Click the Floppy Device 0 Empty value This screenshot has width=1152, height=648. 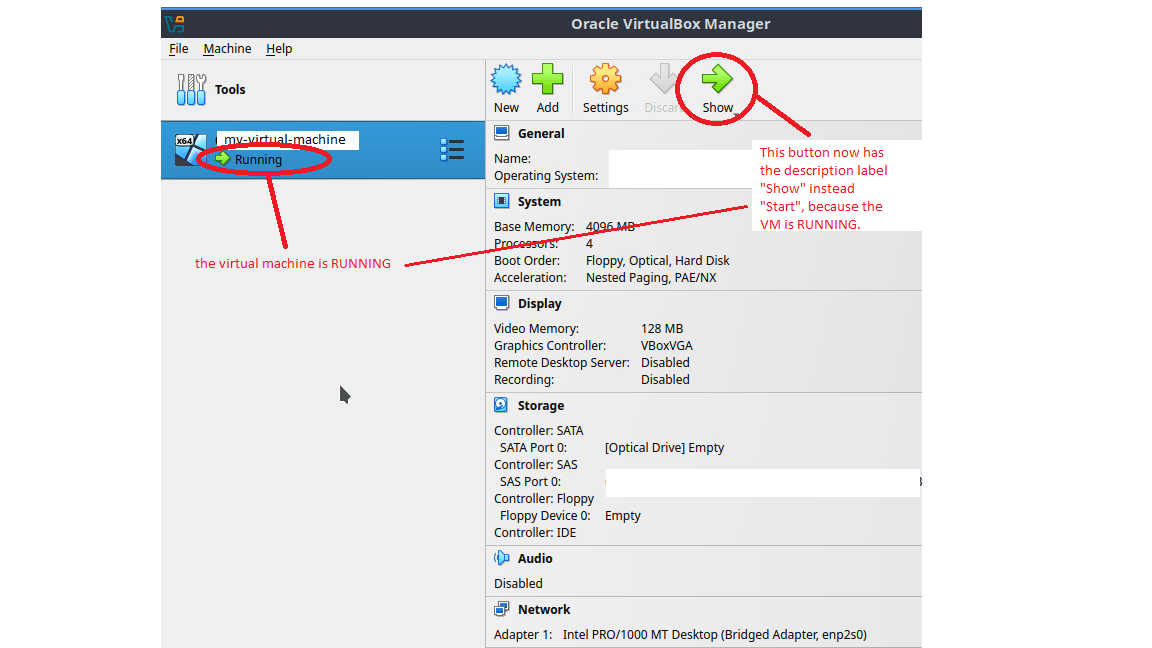(x=622, y=516)
